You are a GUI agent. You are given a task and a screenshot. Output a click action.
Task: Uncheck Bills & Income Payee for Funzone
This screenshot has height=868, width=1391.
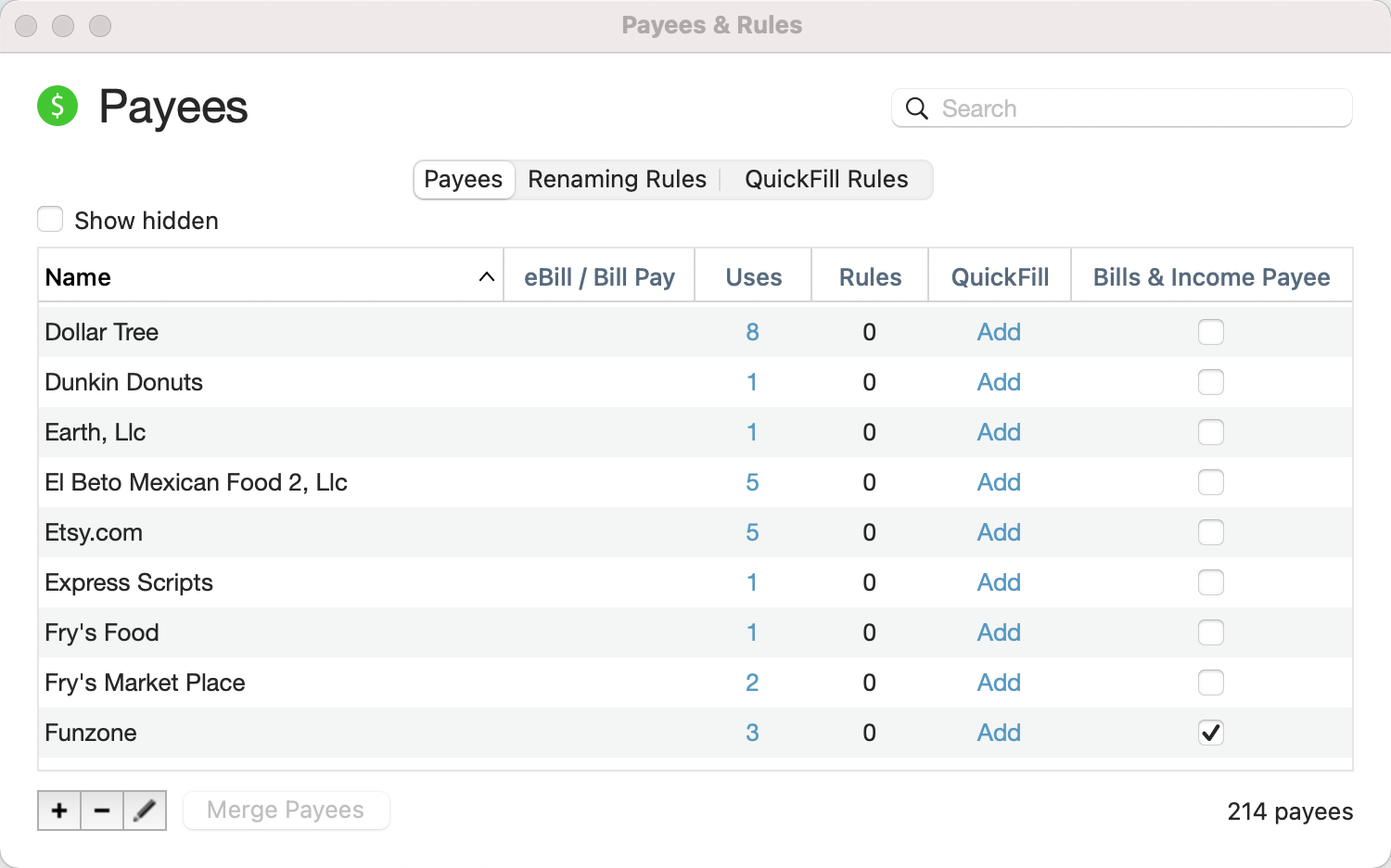1211,733
